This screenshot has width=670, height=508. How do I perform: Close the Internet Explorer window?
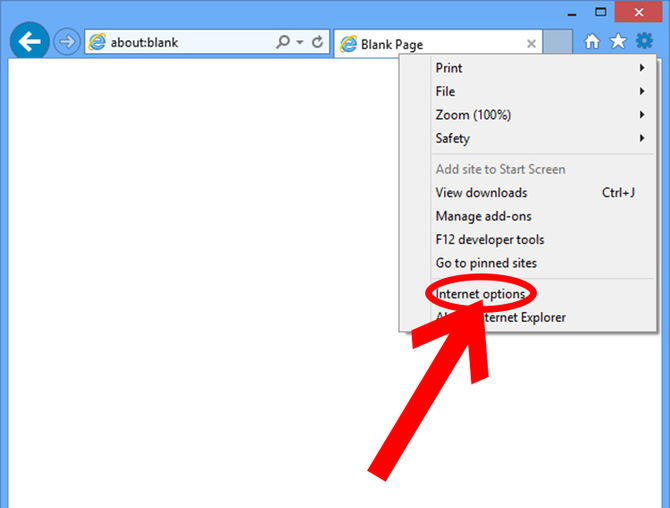click(639, 12)
